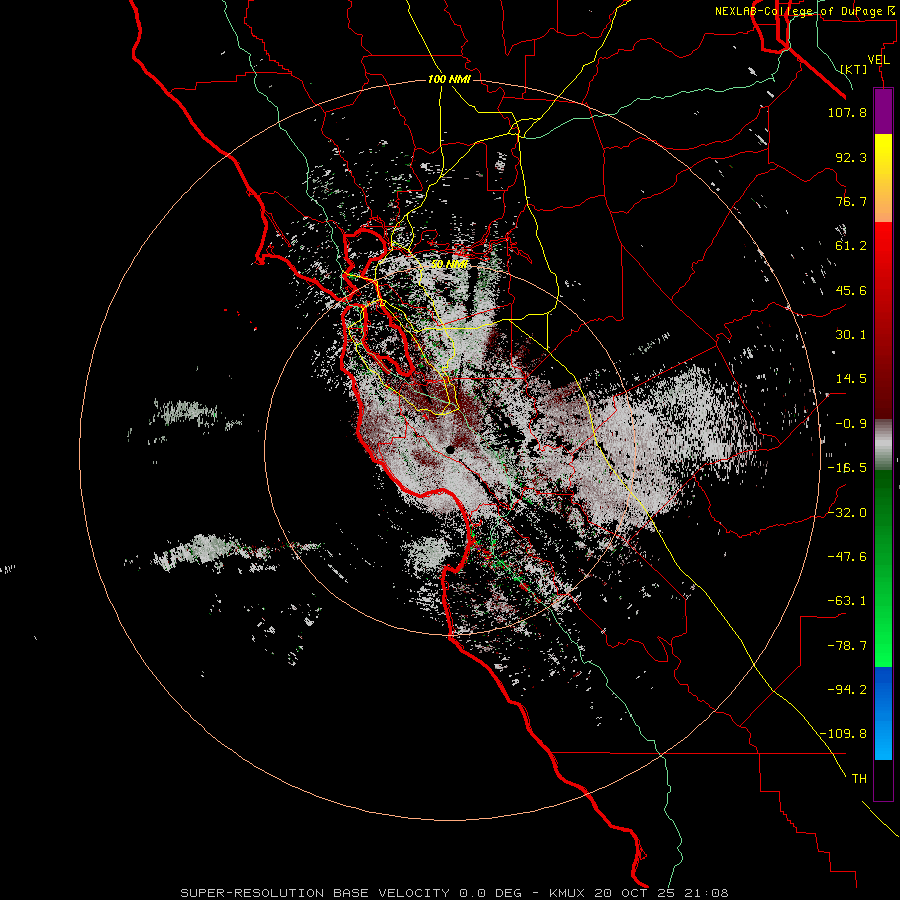900x900 pixels.
Task: Click the purple segment of the velocity color bar
Action: point(883,111)
